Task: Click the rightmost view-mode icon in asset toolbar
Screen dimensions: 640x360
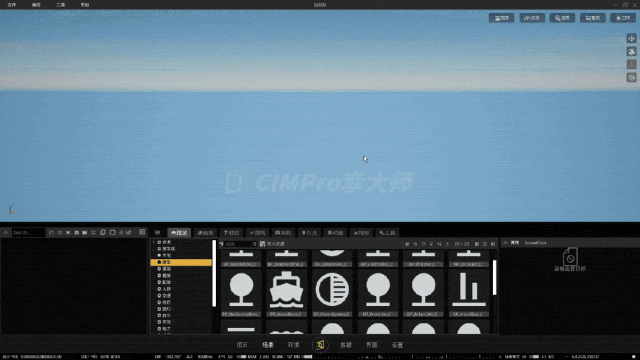Action: click(493, 244)
